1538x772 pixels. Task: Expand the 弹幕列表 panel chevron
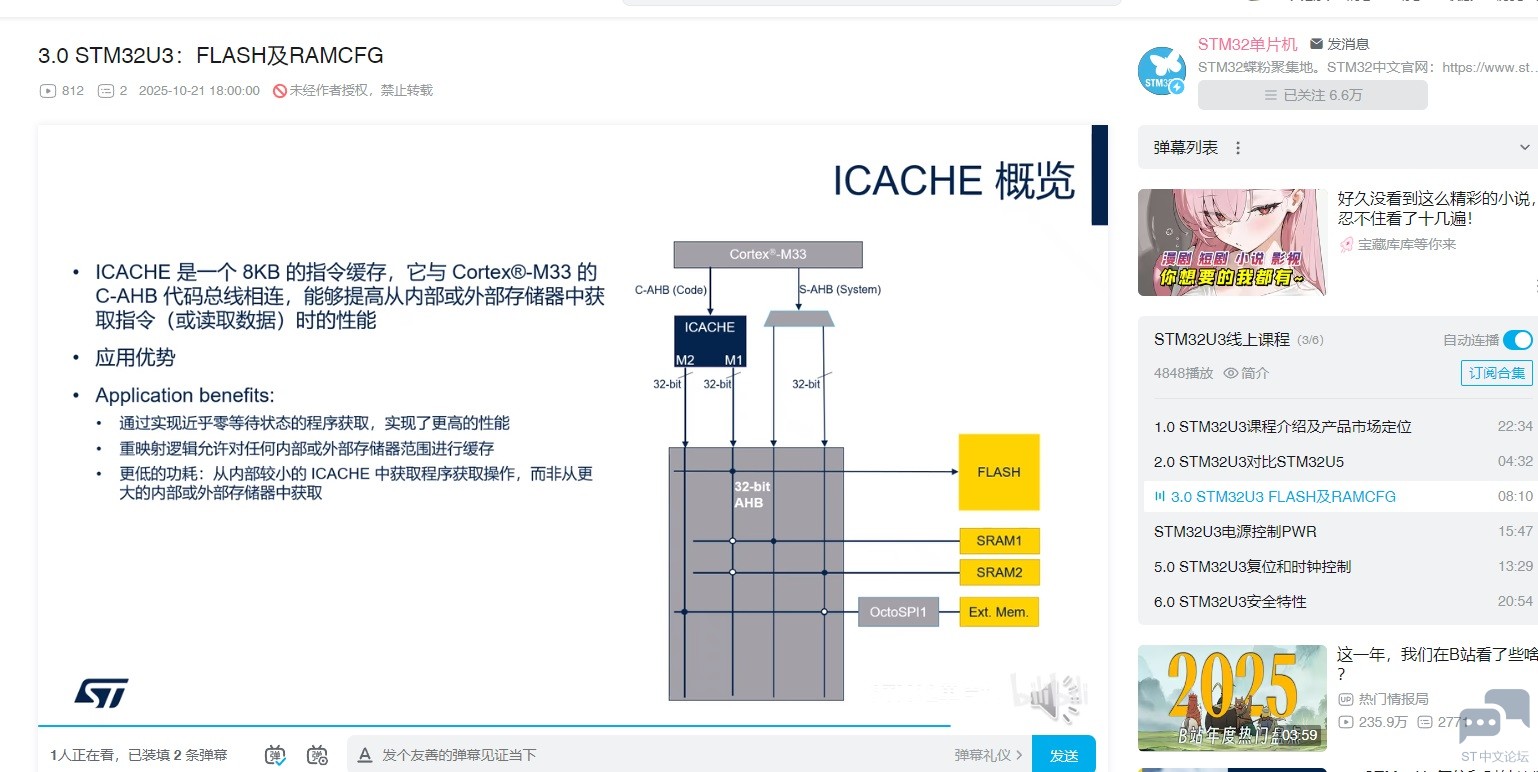click(x=1525, y=148)
